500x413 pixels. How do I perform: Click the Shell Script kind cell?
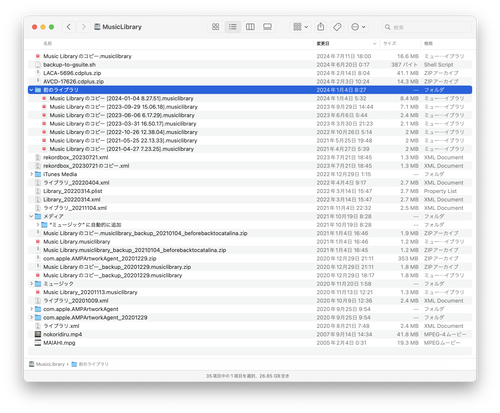pyautogui.click(x=438, y=65)
